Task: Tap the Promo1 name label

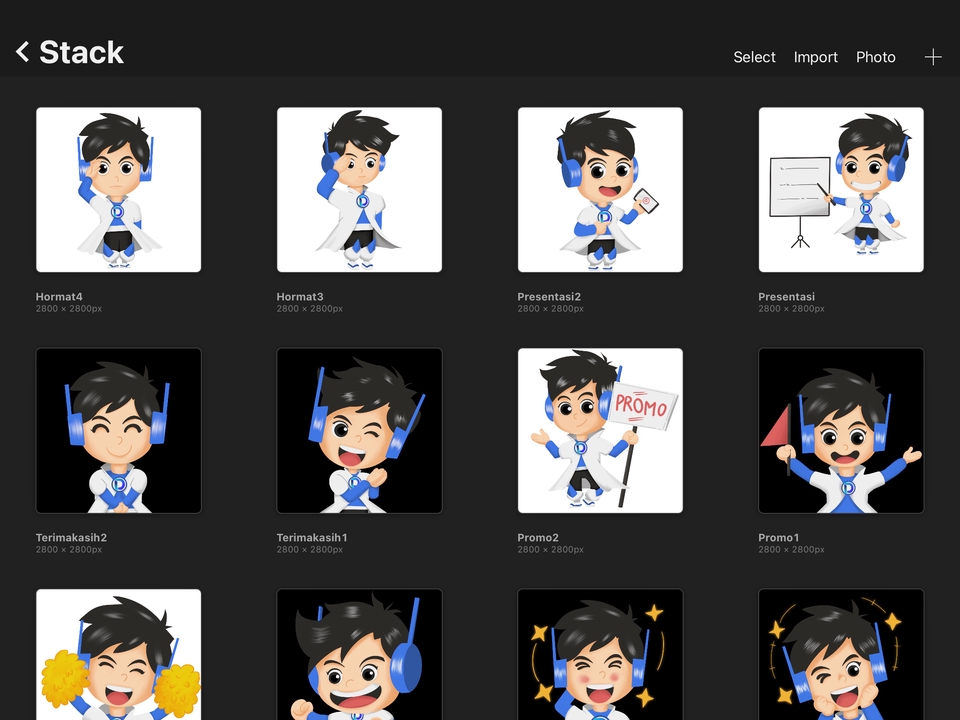Action: click(x=778, y=538)
